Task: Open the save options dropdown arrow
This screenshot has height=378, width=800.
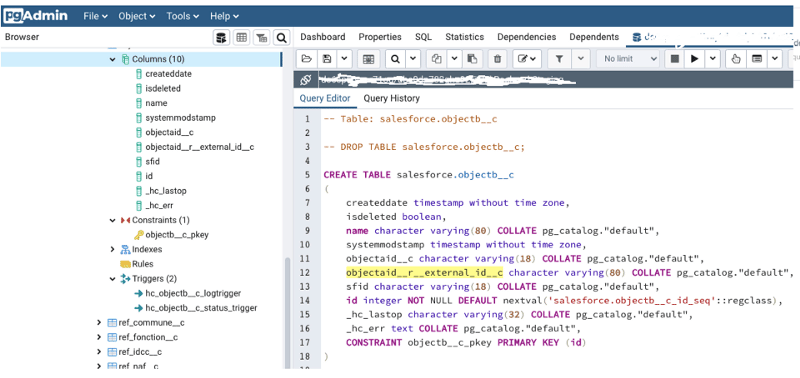Action: pyautogui.click(x=344, y=59)
